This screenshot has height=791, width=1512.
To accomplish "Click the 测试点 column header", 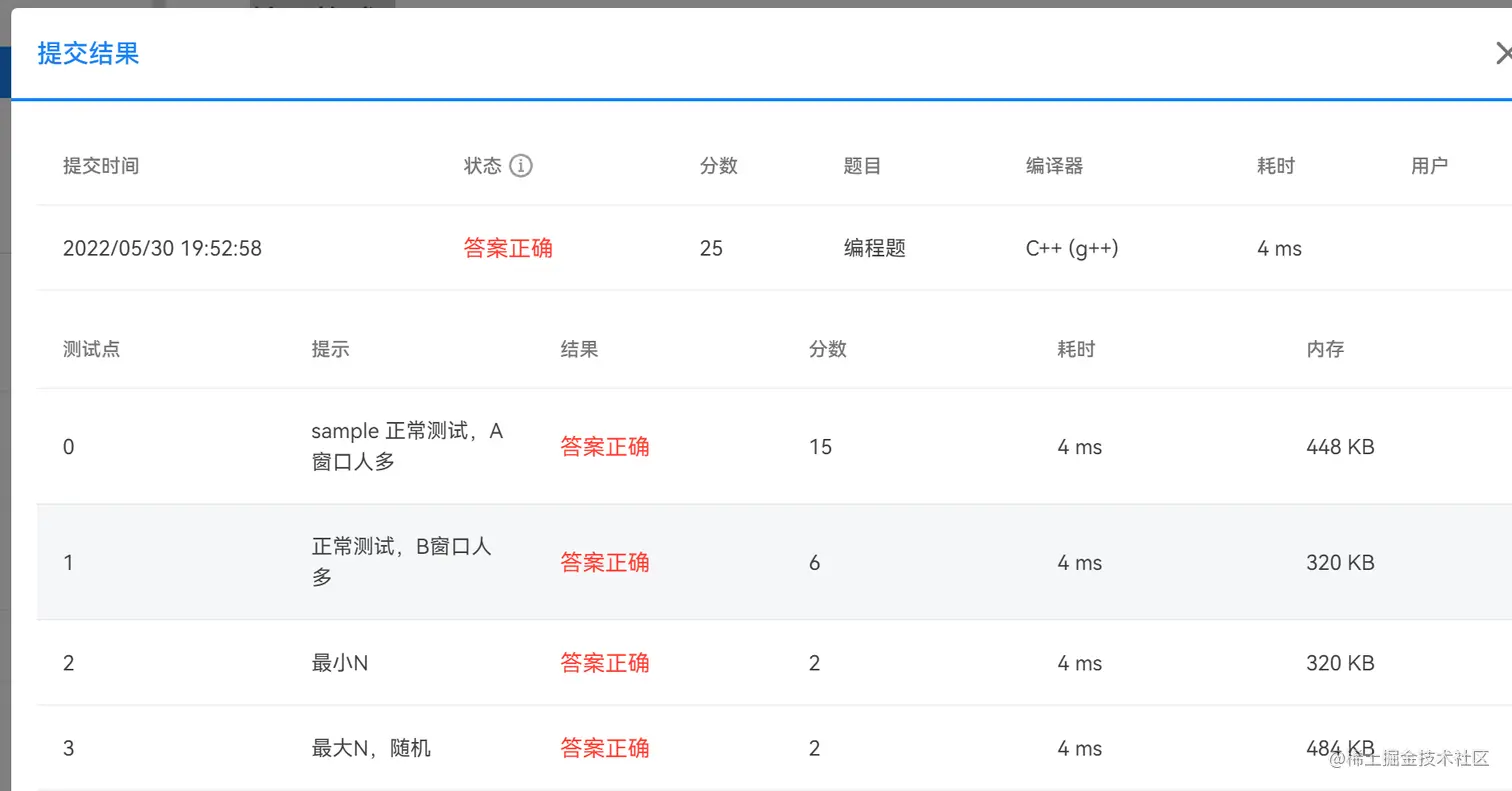I will coord(91,349).
